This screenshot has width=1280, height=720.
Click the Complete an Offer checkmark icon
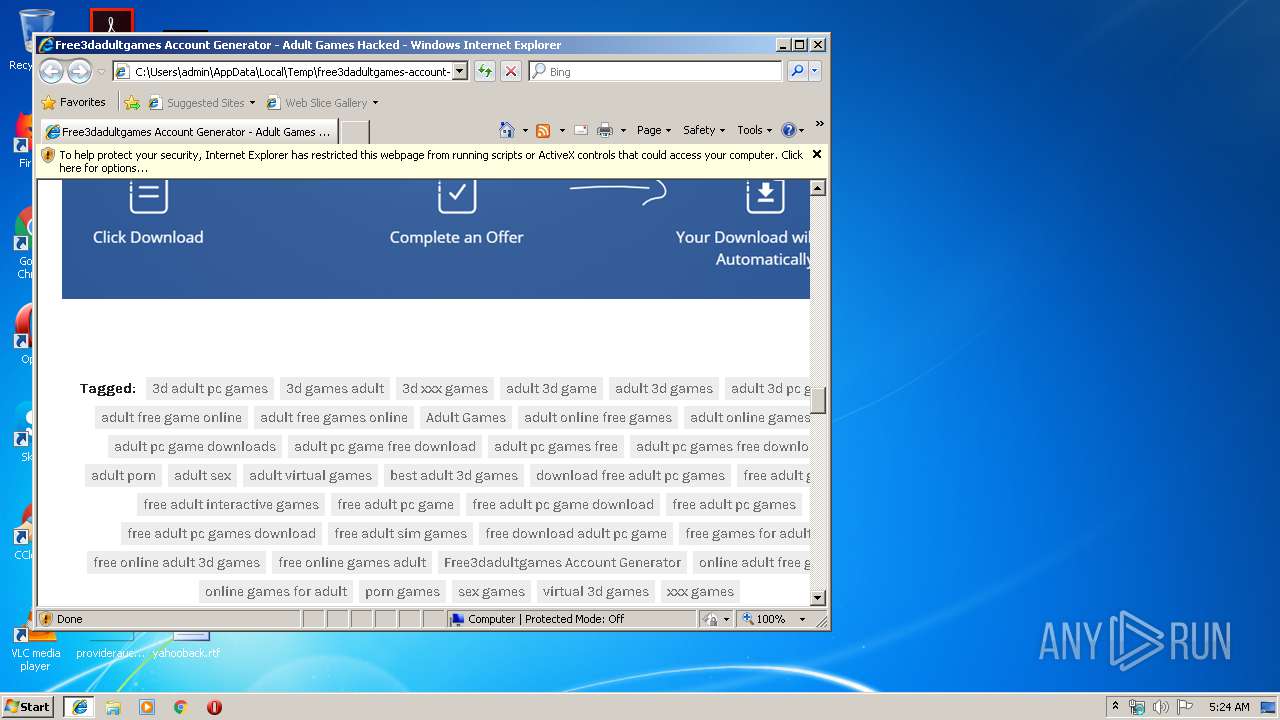pos(457,196)
